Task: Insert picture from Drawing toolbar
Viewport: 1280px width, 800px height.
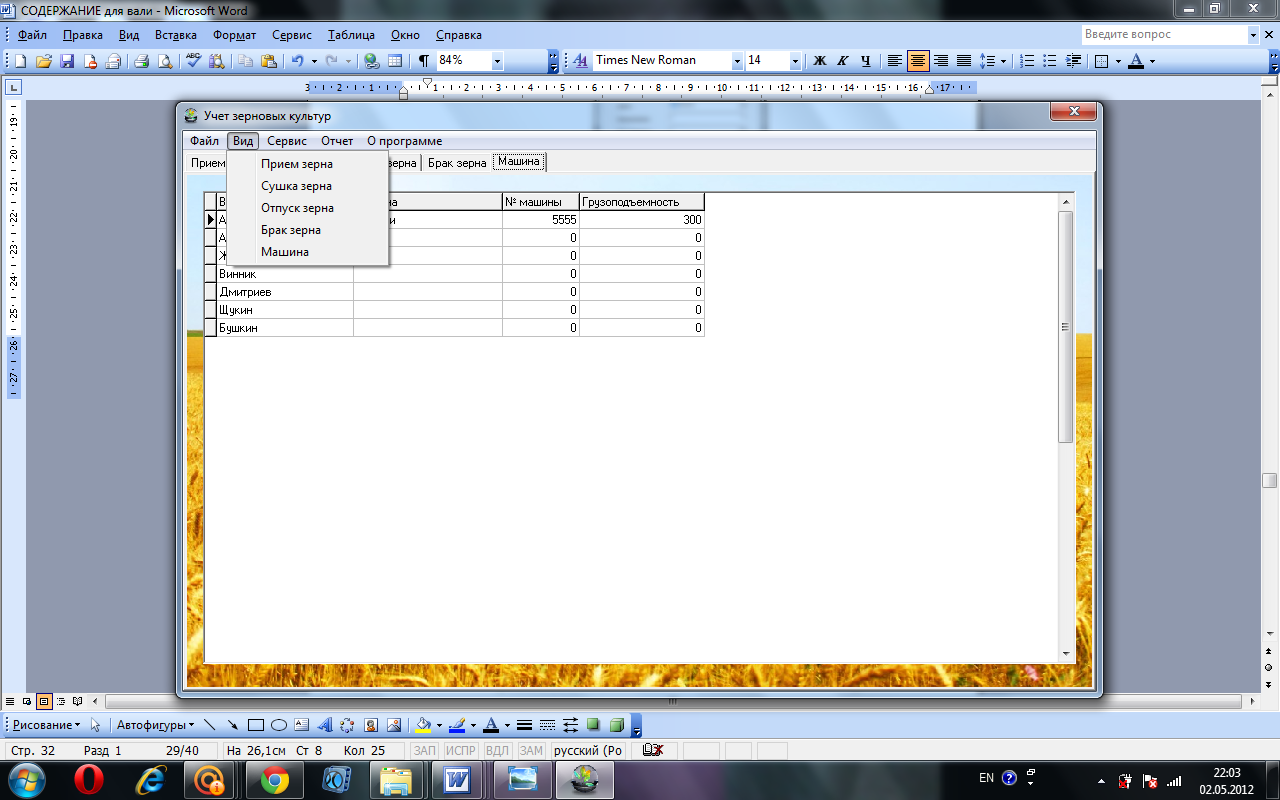Action: (393, 725)
